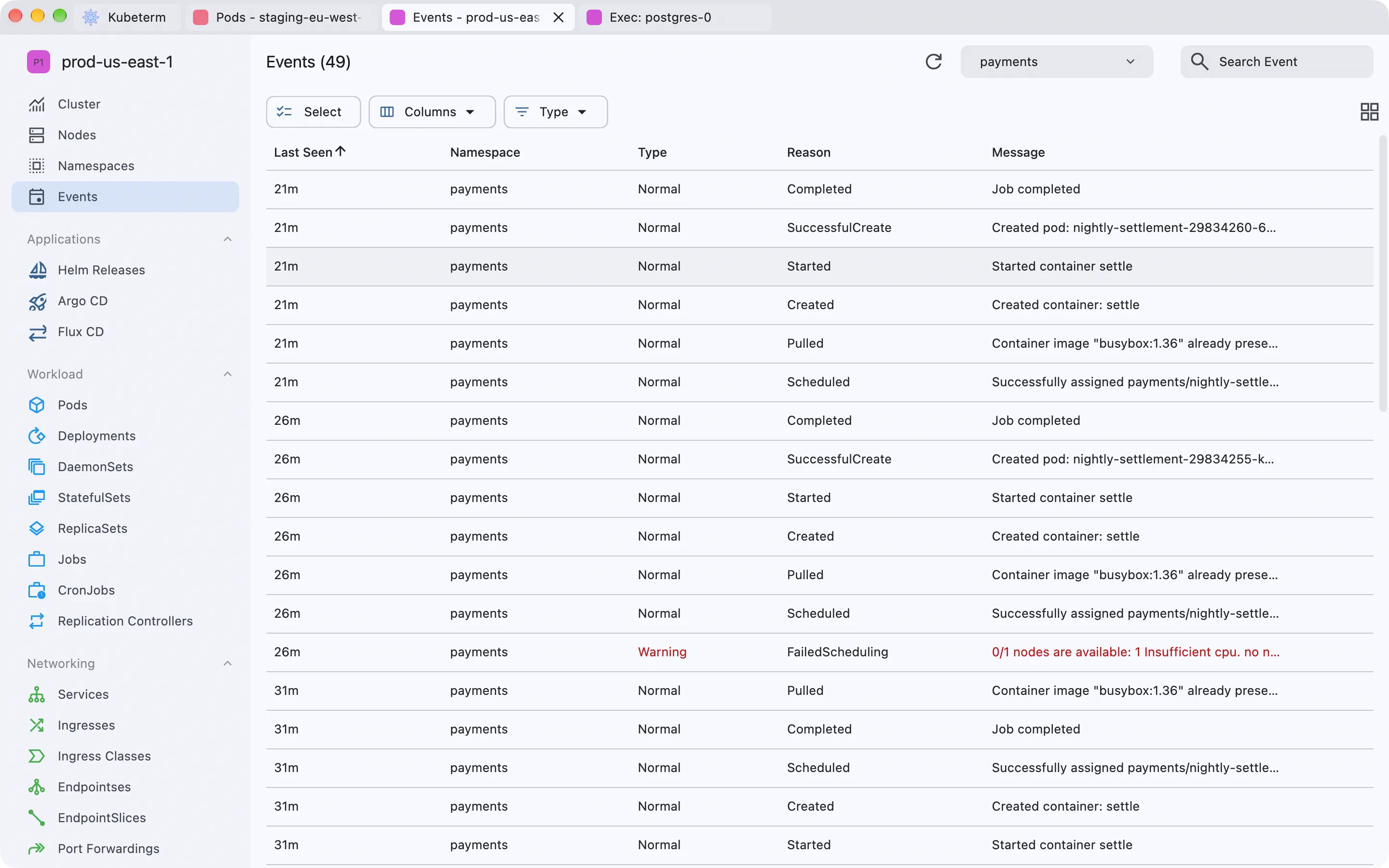
Task: Open Port Forwardings in sidebar
Action: [125, 849]
